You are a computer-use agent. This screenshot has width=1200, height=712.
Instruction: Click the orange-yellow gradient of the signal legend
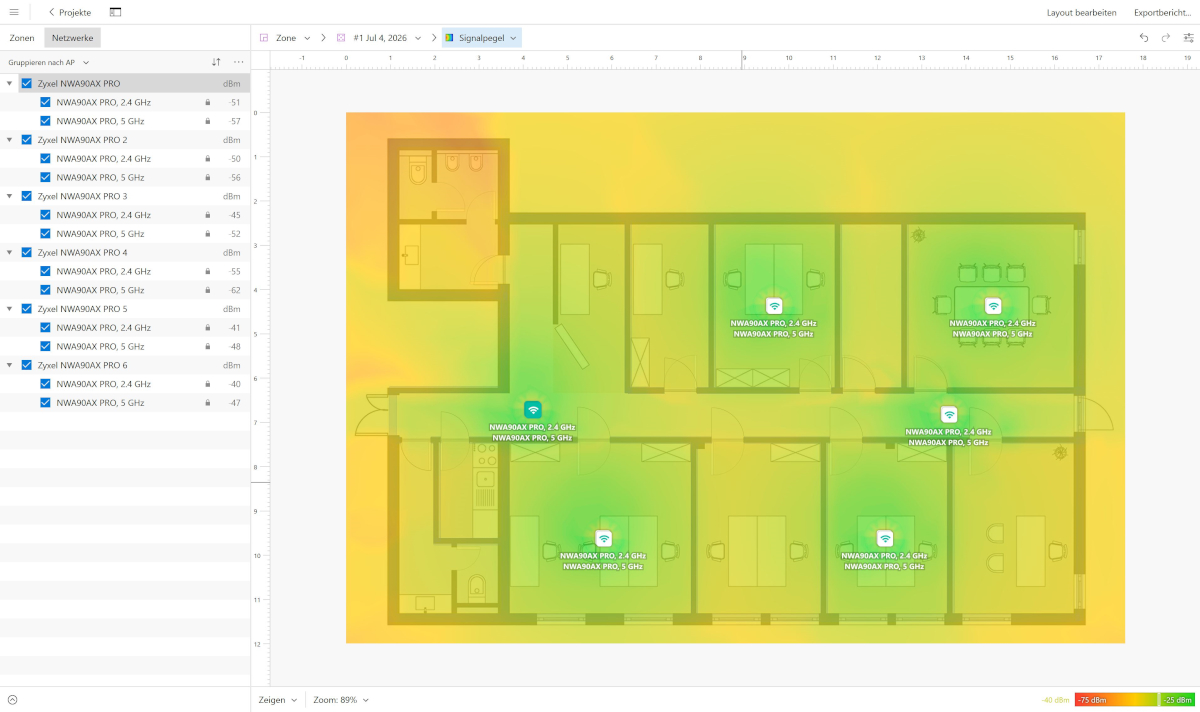(1136, 700)
